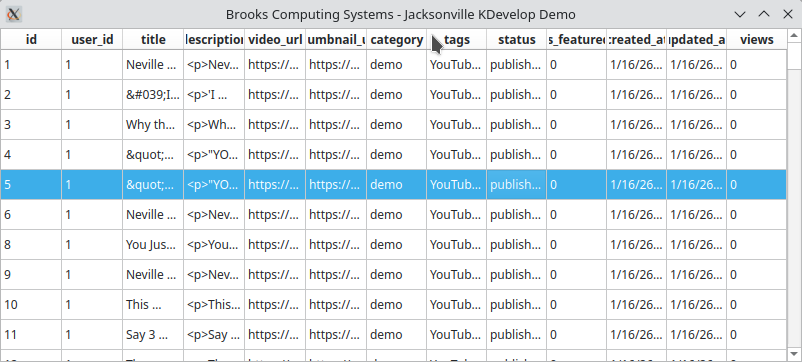Screen dimensions: 802x362
Task: Select title cell 'Why th...' in row 3
Action: click(x=153, y=125)
